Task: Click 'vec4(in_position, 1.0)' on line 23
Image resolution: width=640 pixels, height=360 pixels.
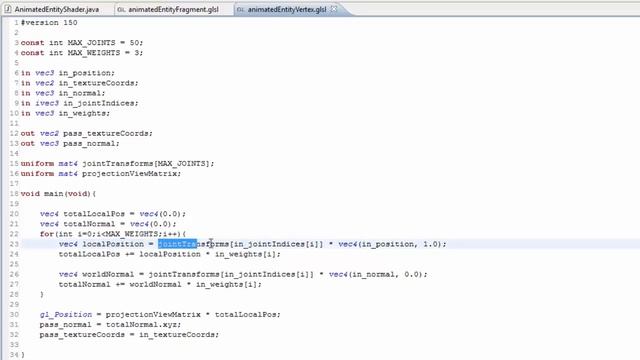Action: [390, 244]
